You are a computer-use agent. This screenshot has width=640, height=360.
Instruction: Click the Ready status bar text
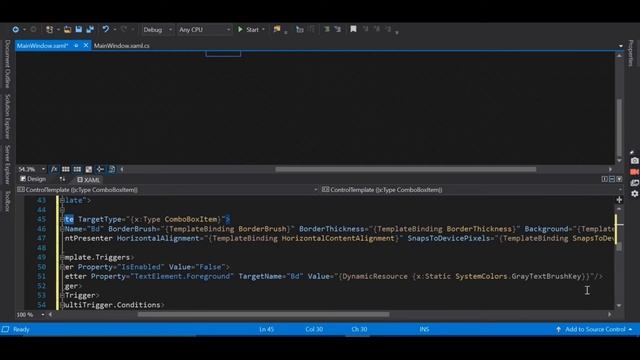tap(21, 329)
